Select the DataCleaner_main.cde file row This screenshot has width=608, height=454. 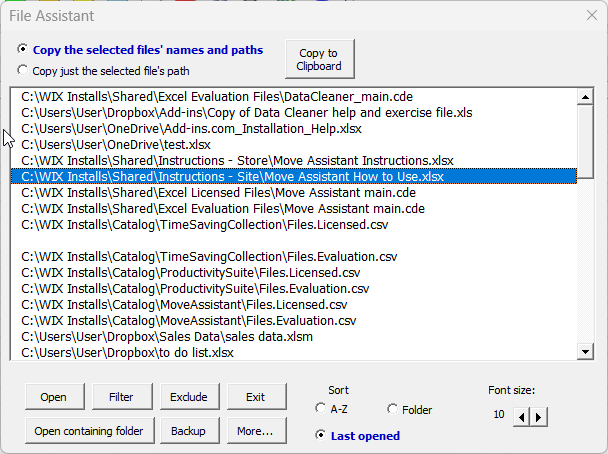(x=294, y=97)
